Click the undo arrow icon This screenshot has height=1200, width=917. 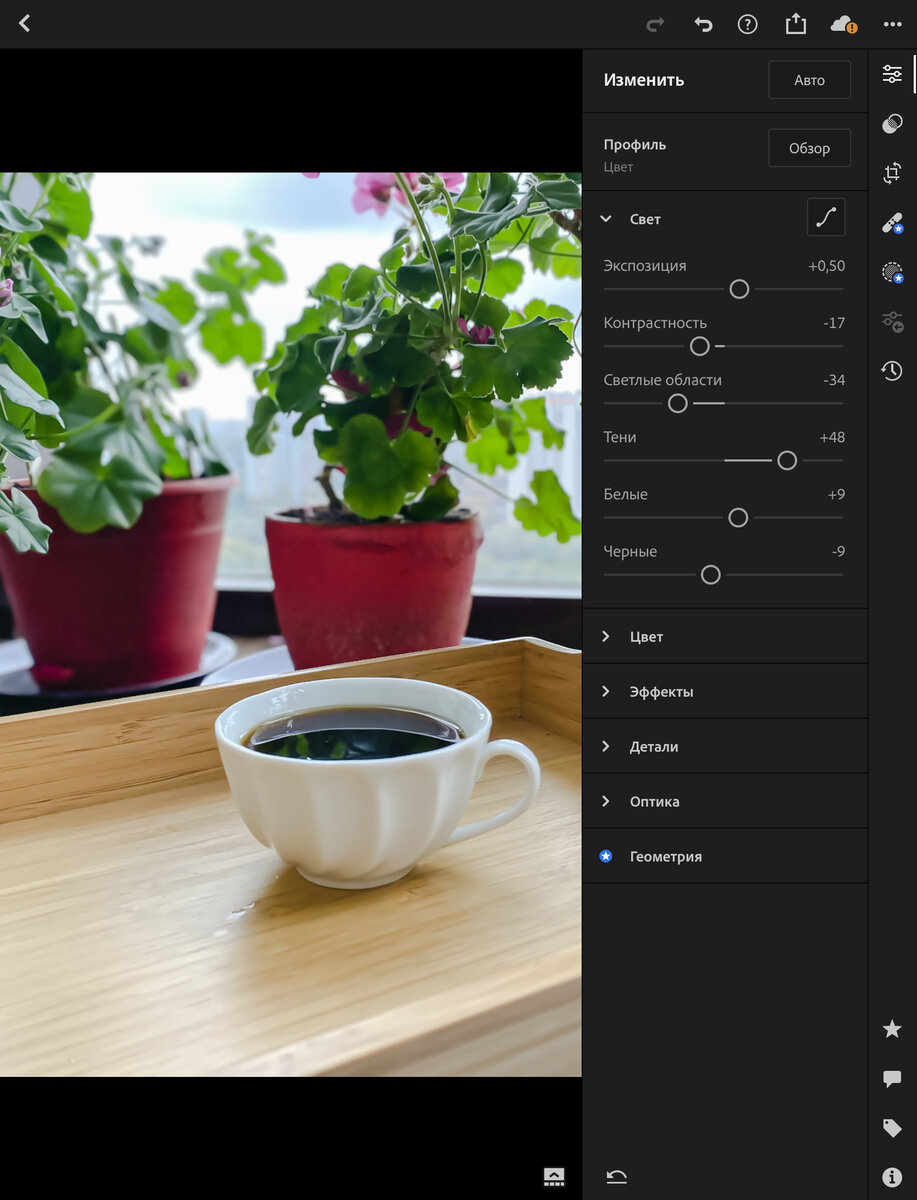pyautogui.click(x=703, y=24)
